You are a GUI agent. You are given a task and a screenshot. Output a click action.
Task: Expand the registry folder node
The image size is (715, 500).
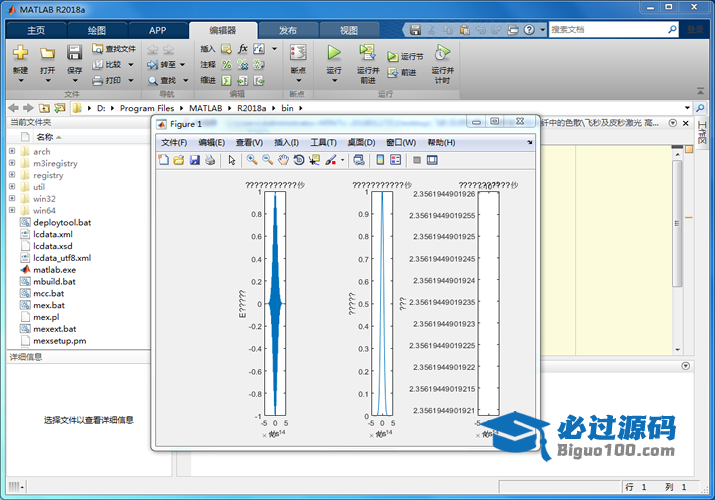[x=12, y=175]
